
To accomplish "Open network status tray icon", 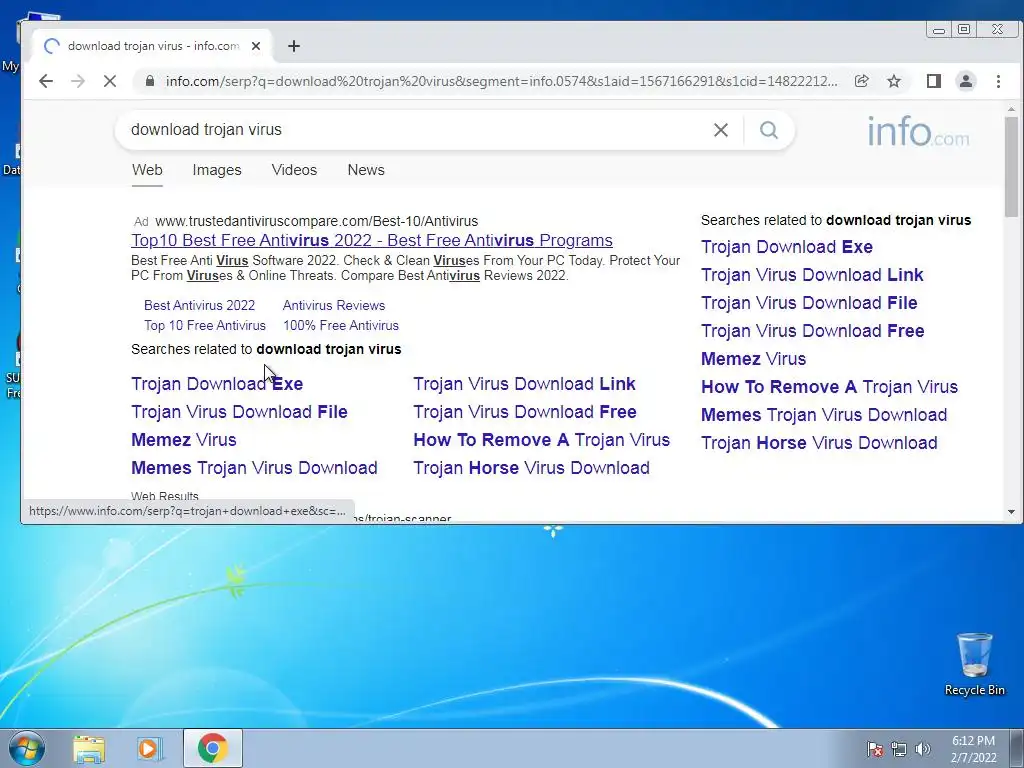I will (899, 749).
